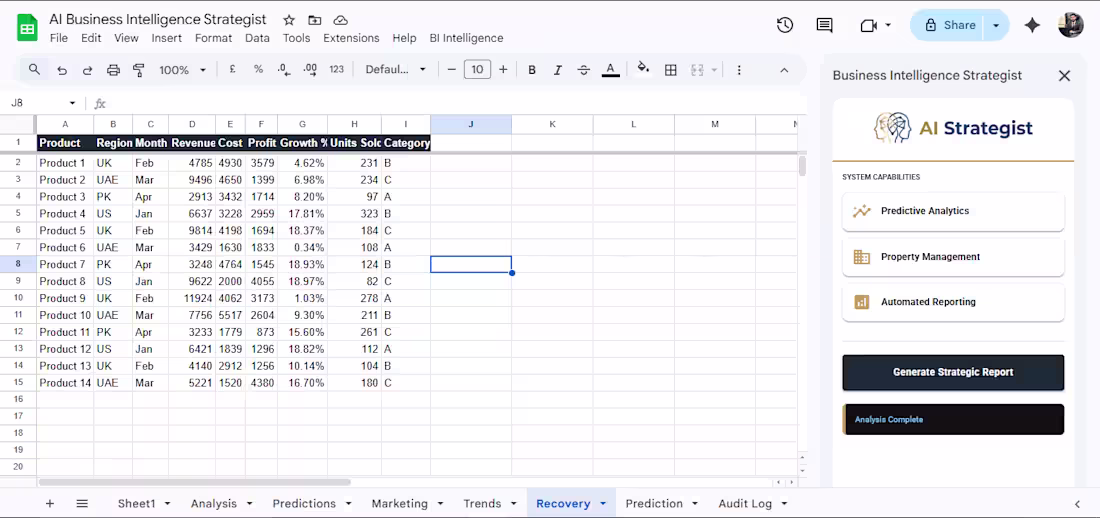Open the Share options dropdown arrow
Screen dimensions: 1100x518
(995, 25)
